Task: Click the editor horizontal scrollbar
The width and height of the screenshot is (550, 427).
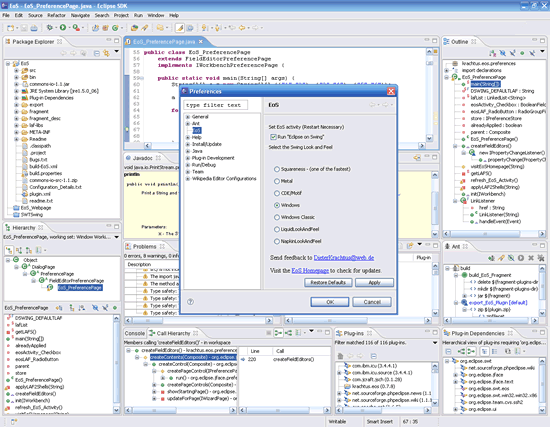Action: [284, 146]
